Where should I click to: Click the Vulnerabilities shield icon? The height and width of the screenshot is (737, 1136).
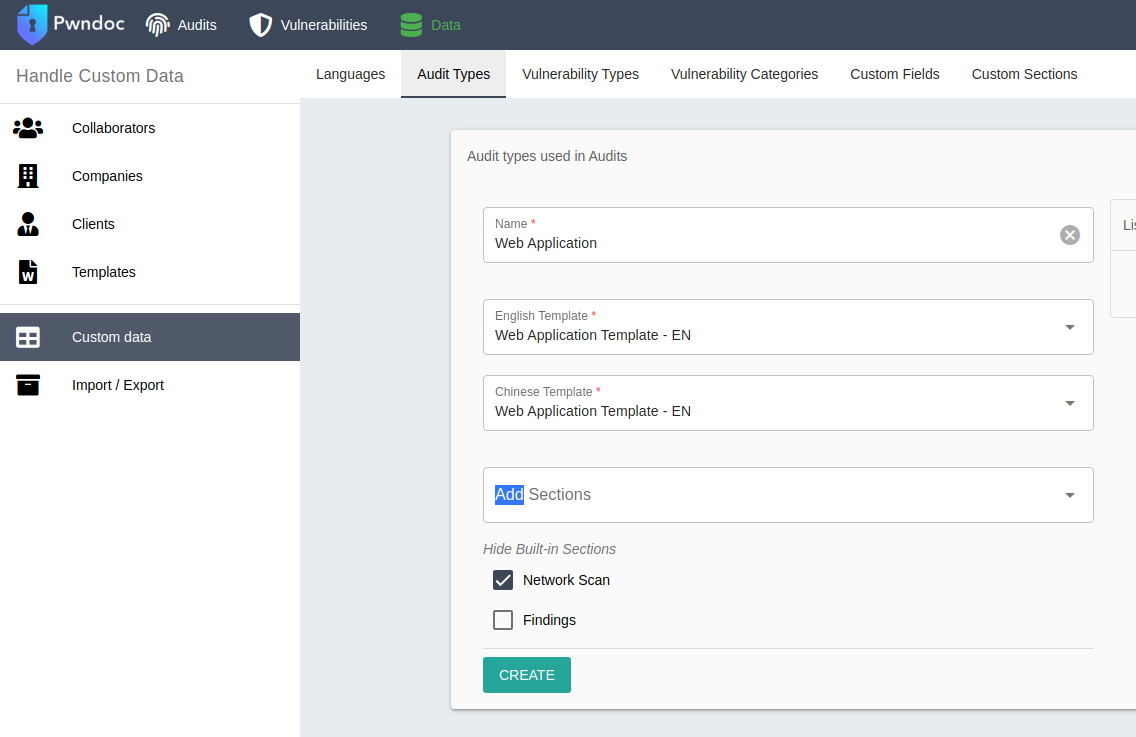point(261,25)
